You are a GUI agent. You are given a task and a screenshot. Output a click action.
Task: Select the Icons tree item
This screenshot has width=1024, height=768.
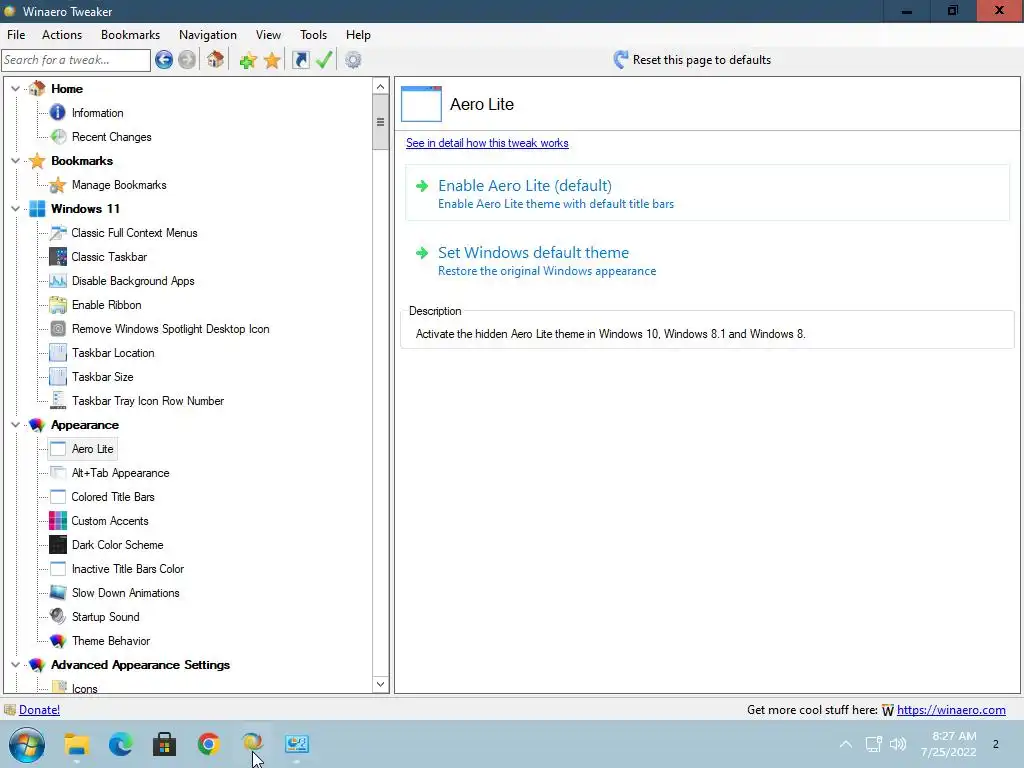pos(84,688)
